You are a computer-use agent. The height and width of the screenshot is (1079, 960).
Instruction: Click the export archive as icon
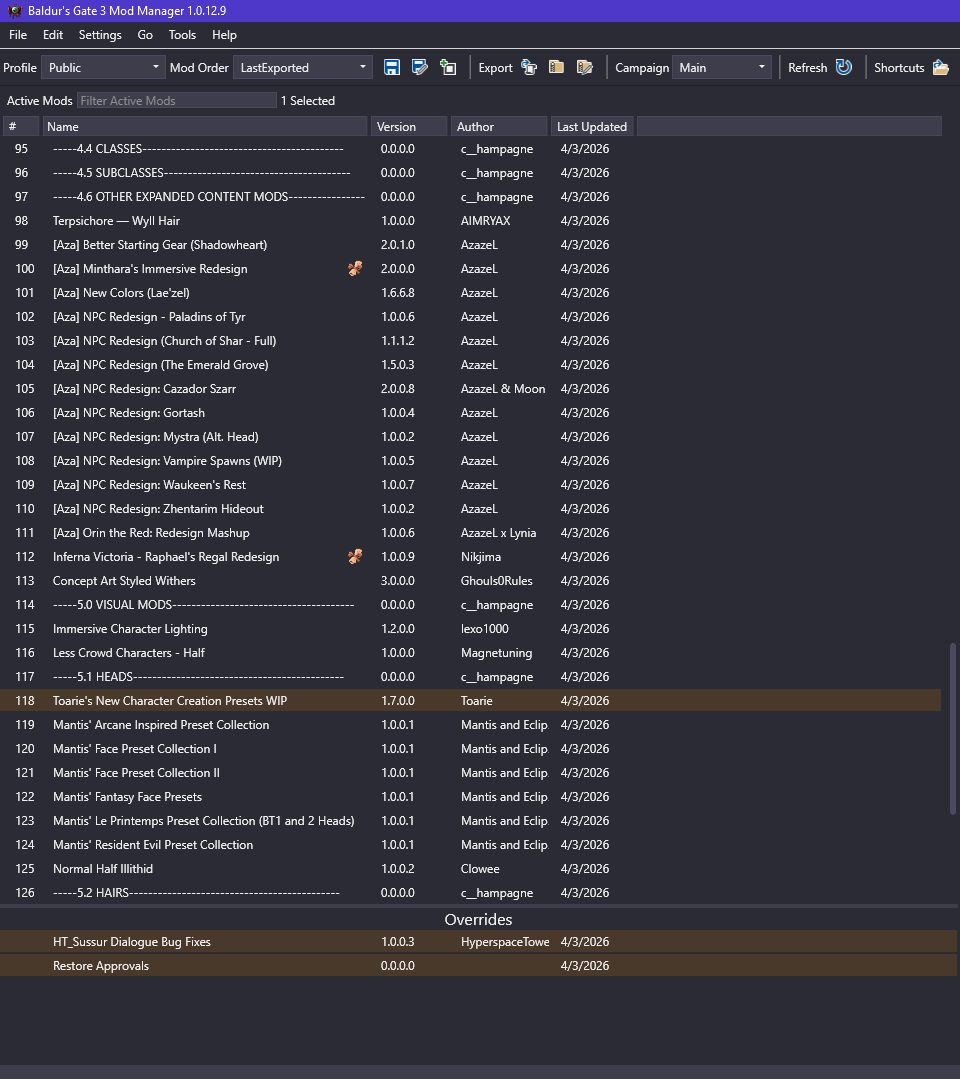pos(585,67)
